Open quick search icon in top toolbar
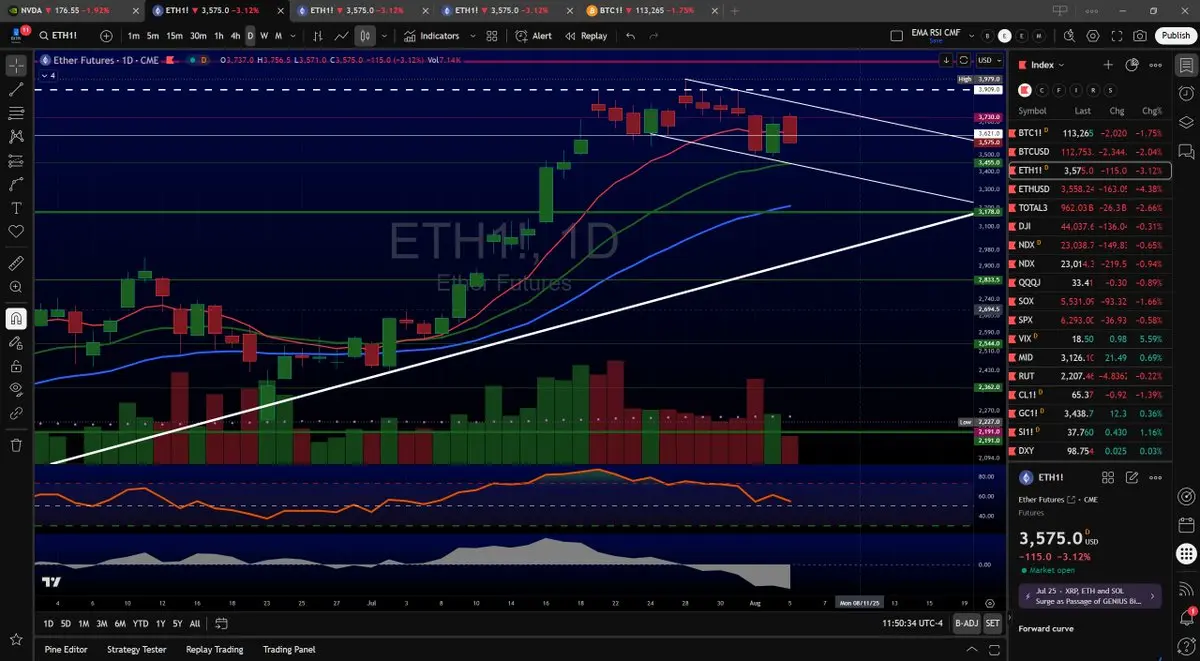Viewport: 1200px width, 661px height. [x=1069, y=36]
